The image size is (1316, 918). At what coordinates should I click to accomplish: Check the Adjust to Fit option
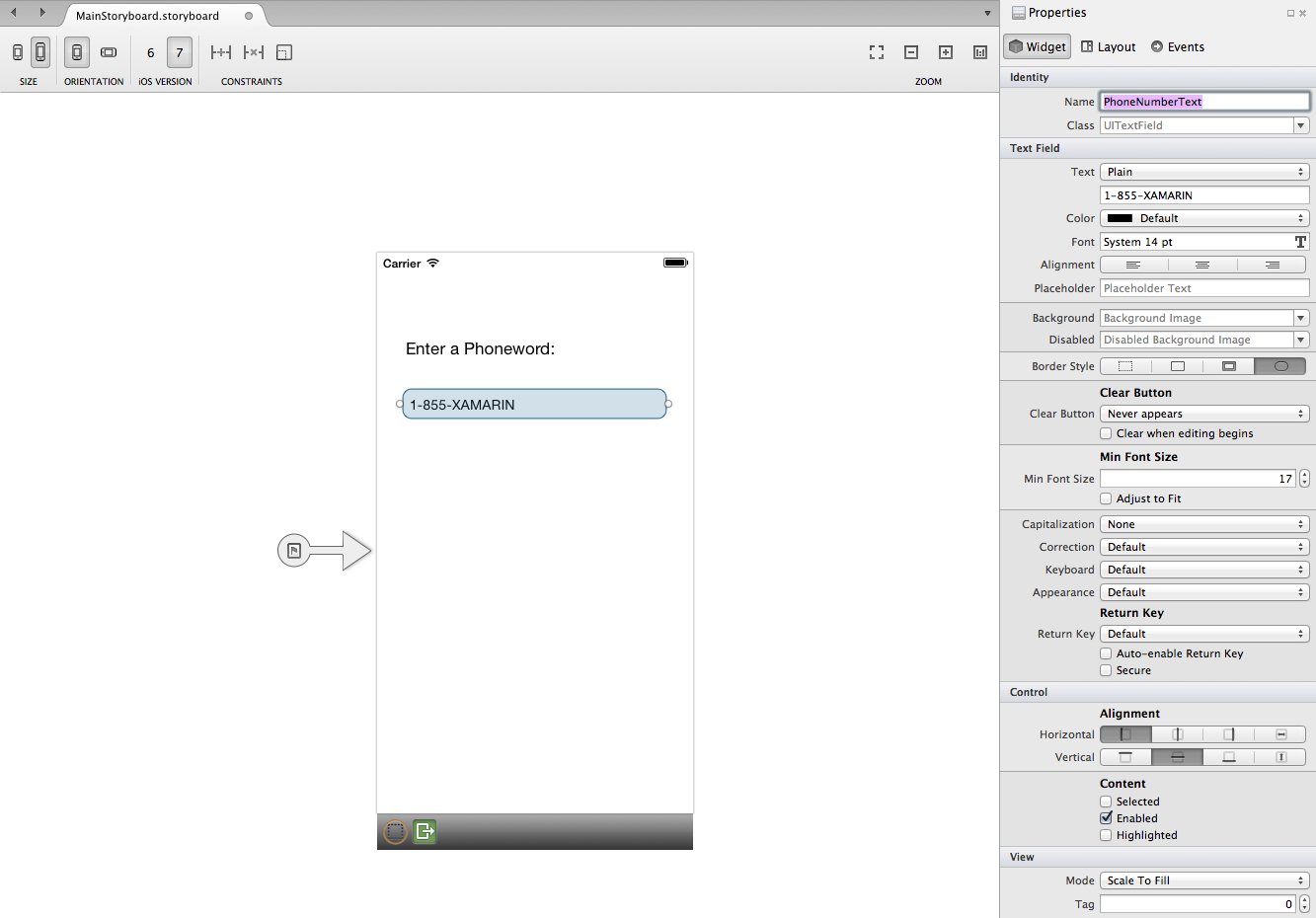tap(1106, 498)
